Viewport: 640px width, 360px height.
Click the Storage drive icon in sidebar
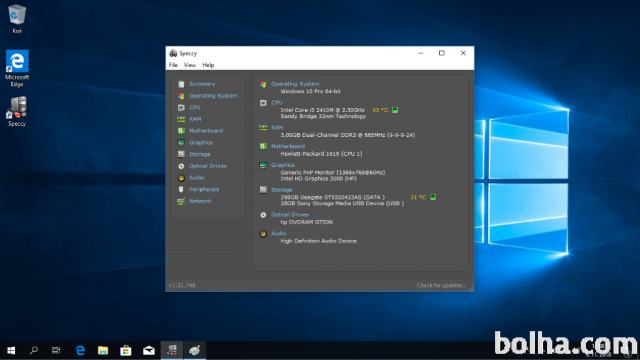(x=181, y=154)
